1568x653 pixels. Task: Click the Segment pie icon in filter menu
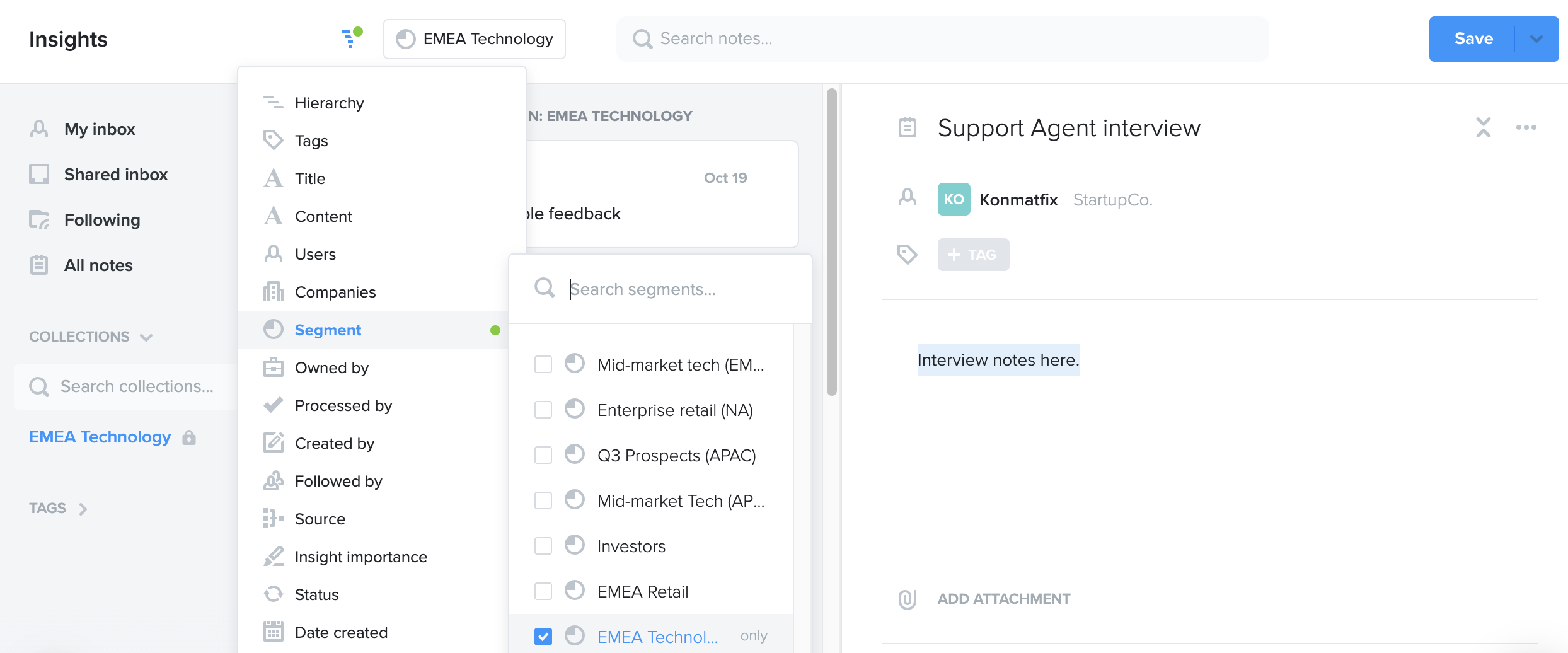click(274, 329)
